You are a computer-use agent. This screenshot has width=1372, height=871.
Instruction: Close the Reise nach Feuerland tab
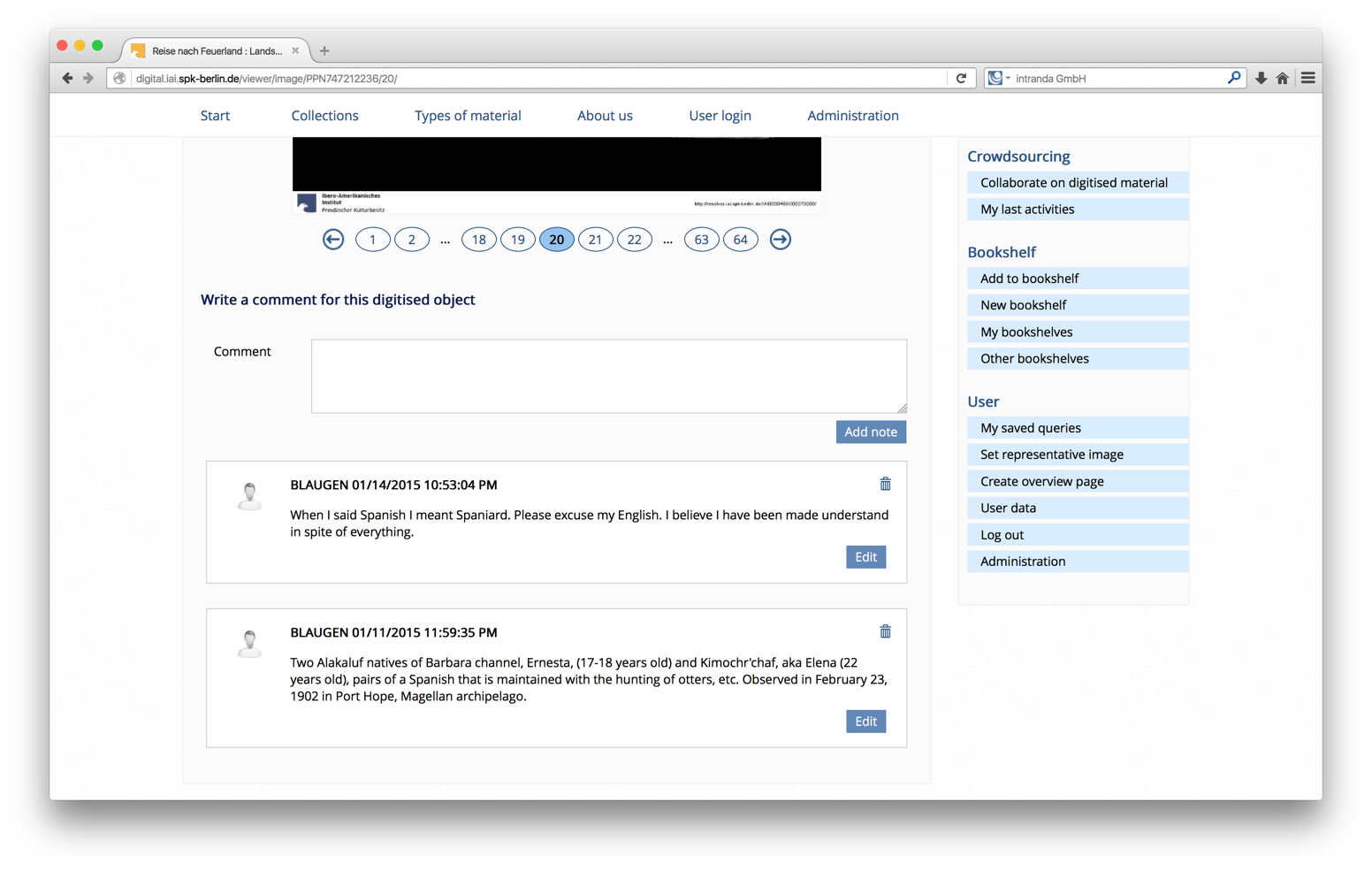coord(295,50)
